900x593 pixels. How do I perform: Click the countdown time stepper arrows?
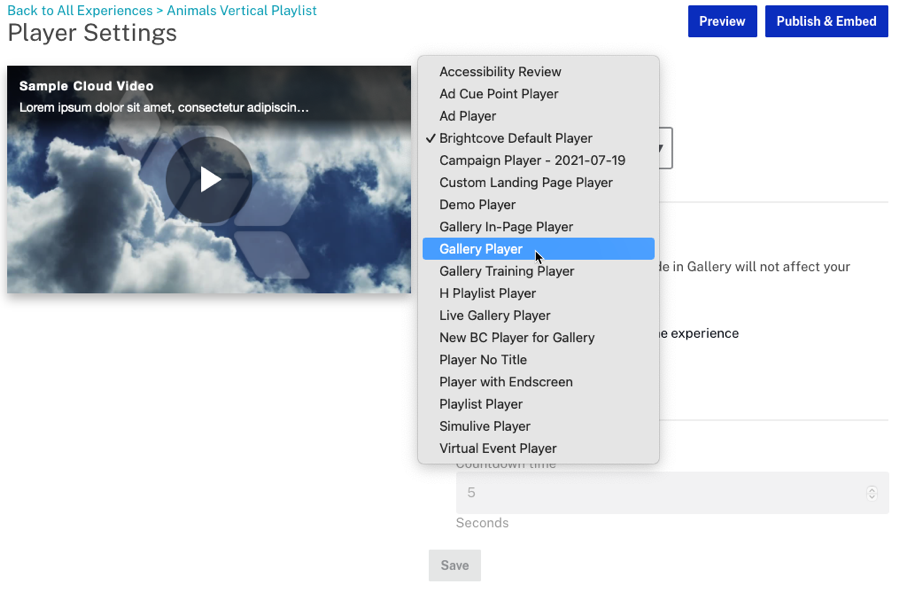point(872,493)
